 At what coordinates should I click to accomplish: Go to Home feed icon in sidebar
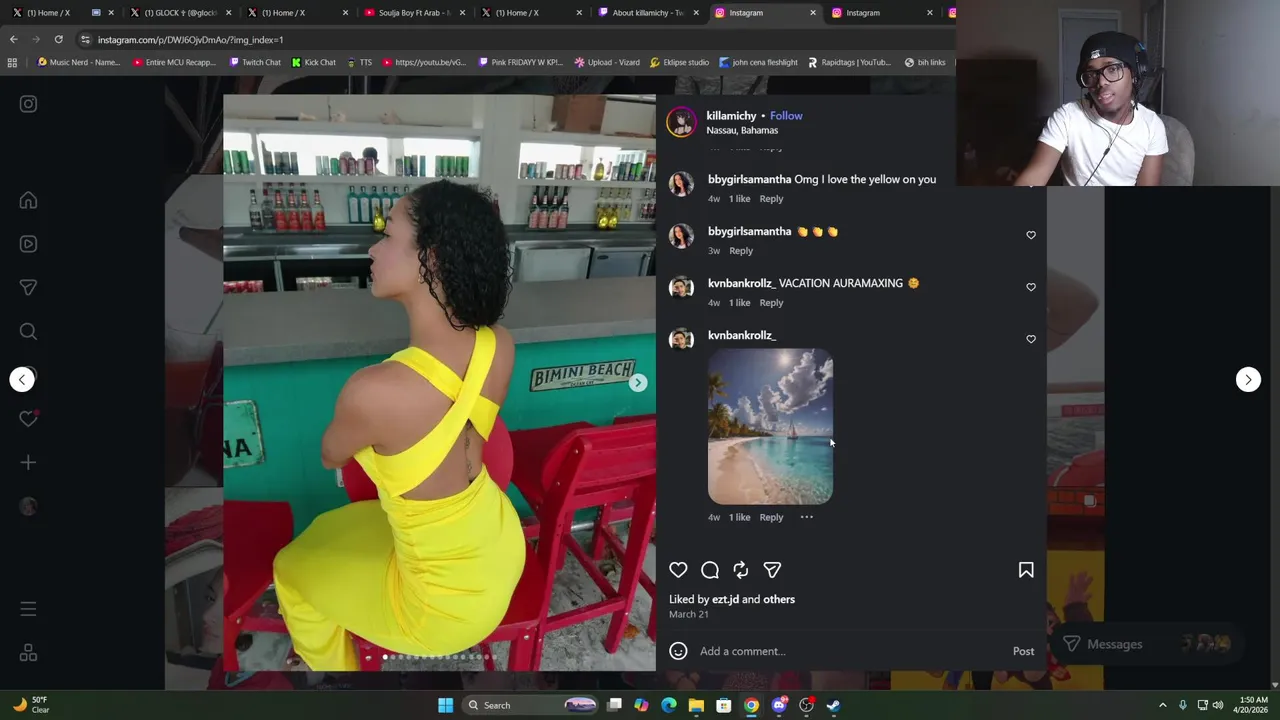(28, 200)
